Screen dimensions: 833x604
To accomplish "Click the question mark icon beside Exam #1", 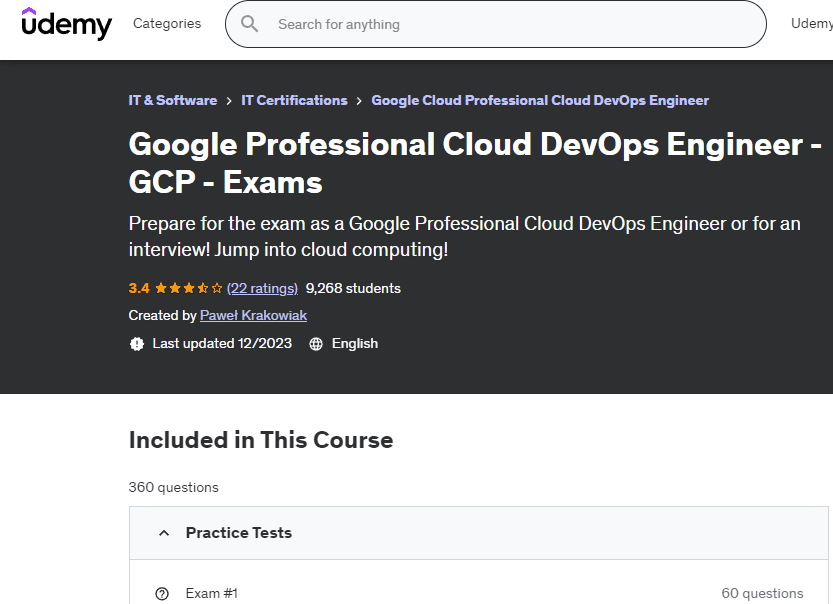I will coord(162,593).
